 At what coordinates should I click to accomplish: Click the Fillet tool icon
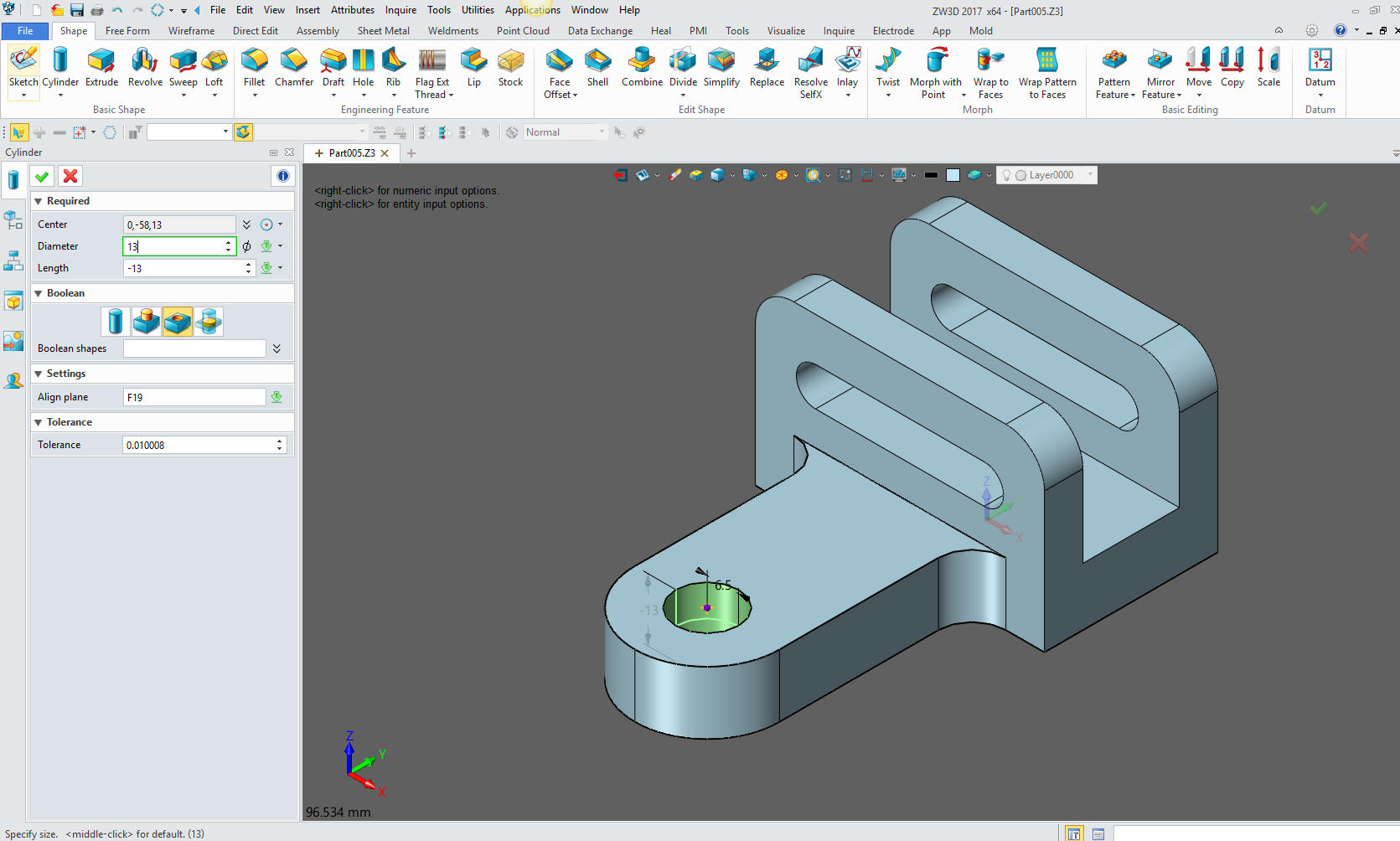pyautogui.click(x=254, y=68)
